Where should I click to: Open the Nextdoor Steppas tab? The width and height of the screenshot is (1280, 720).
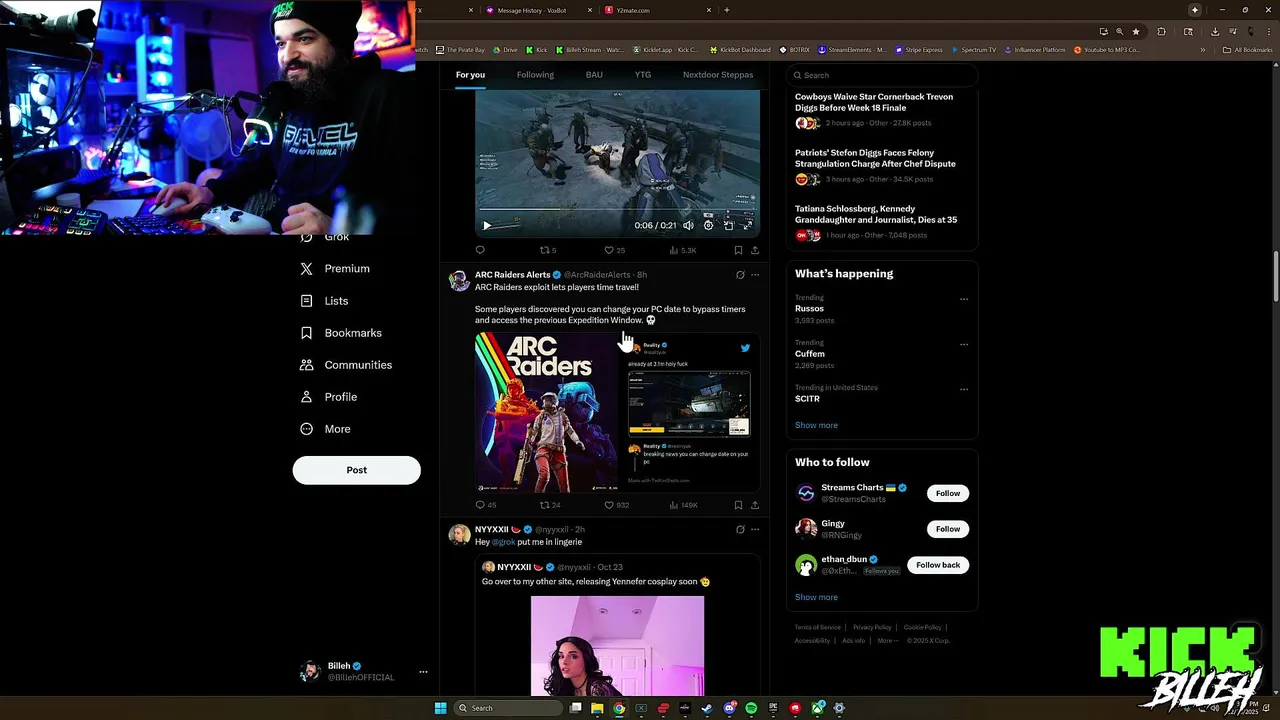pyautogui.click(x=718, y=75)
